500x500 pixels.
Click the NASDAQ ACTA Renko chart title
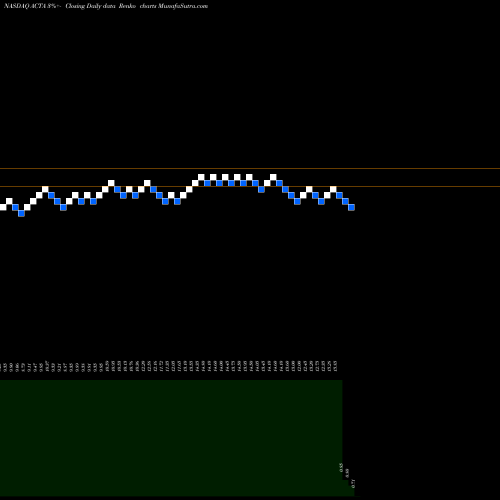pos(106,6)
